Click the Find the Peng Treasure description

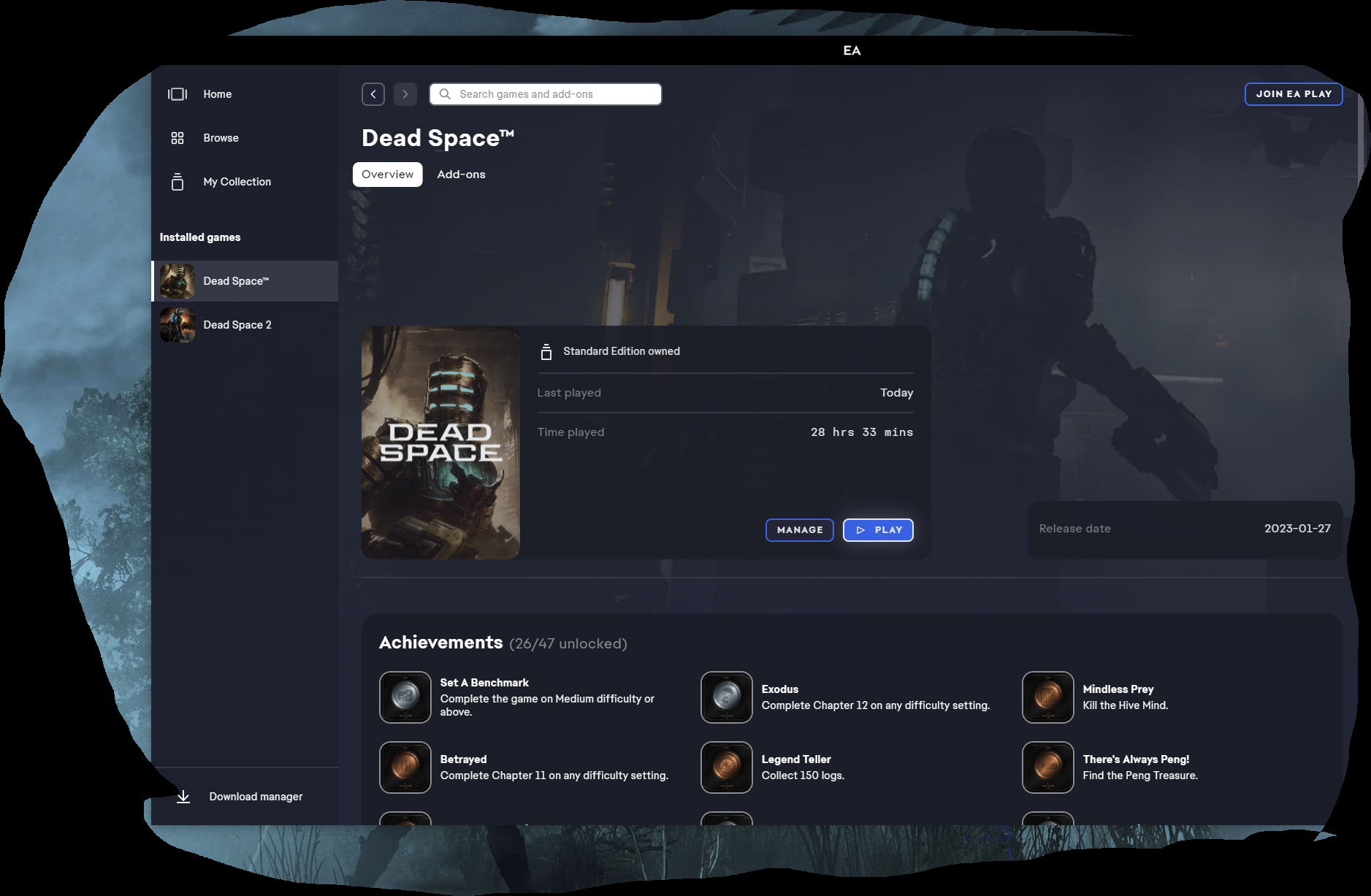click(x=1140, y=776)
